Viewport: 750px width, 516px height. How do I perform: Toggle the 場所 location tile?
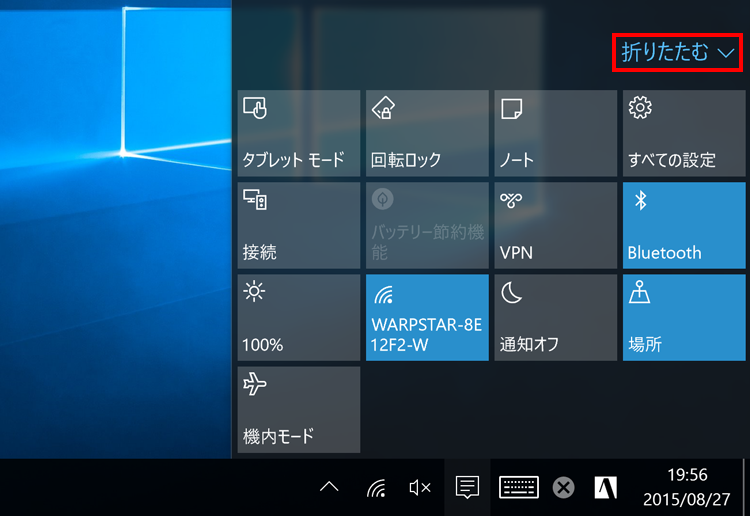pos(684,317)
